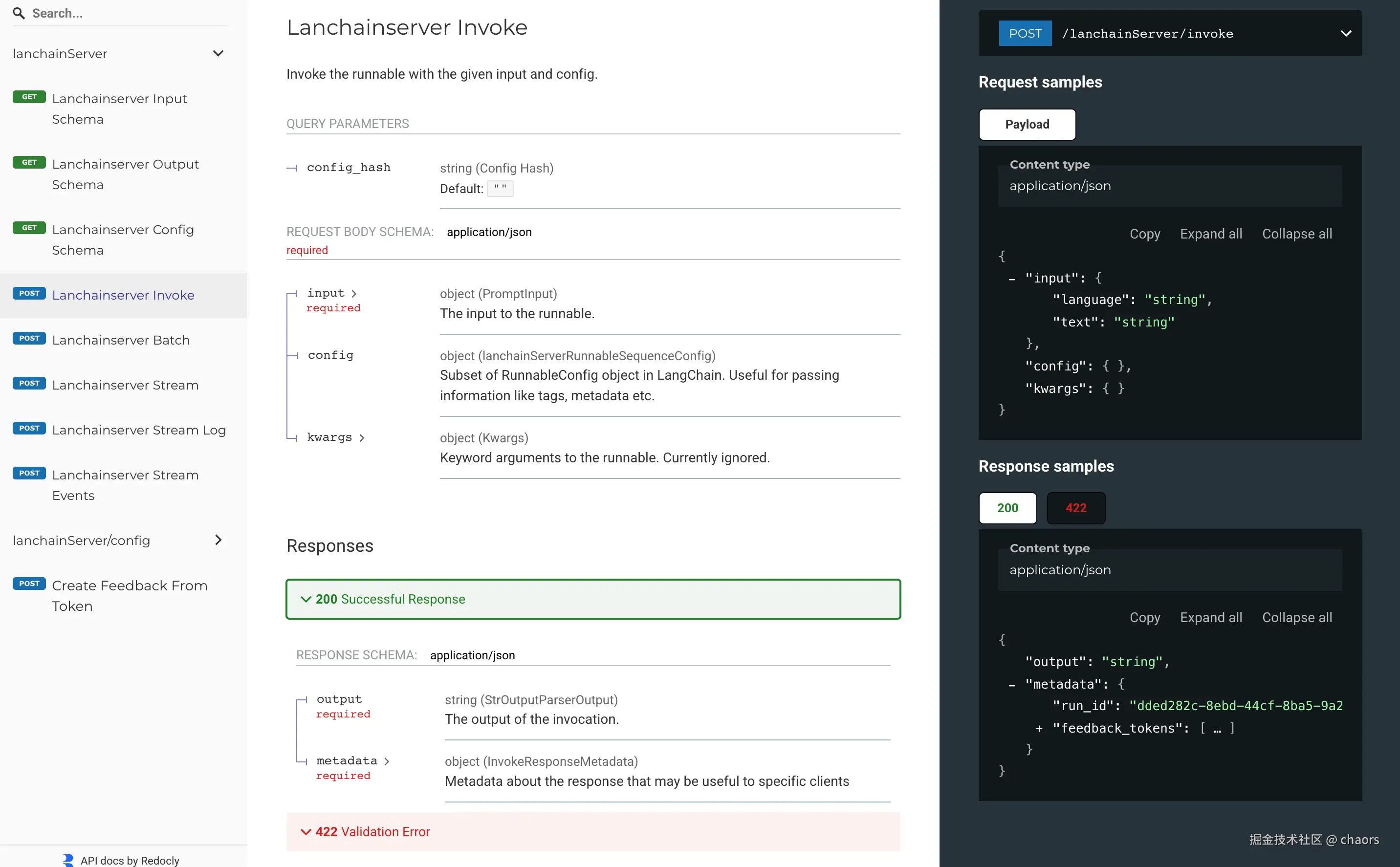The image size is (1400, 867).
Task: Select the 422 response sample tab
Action: point(1075,508)
